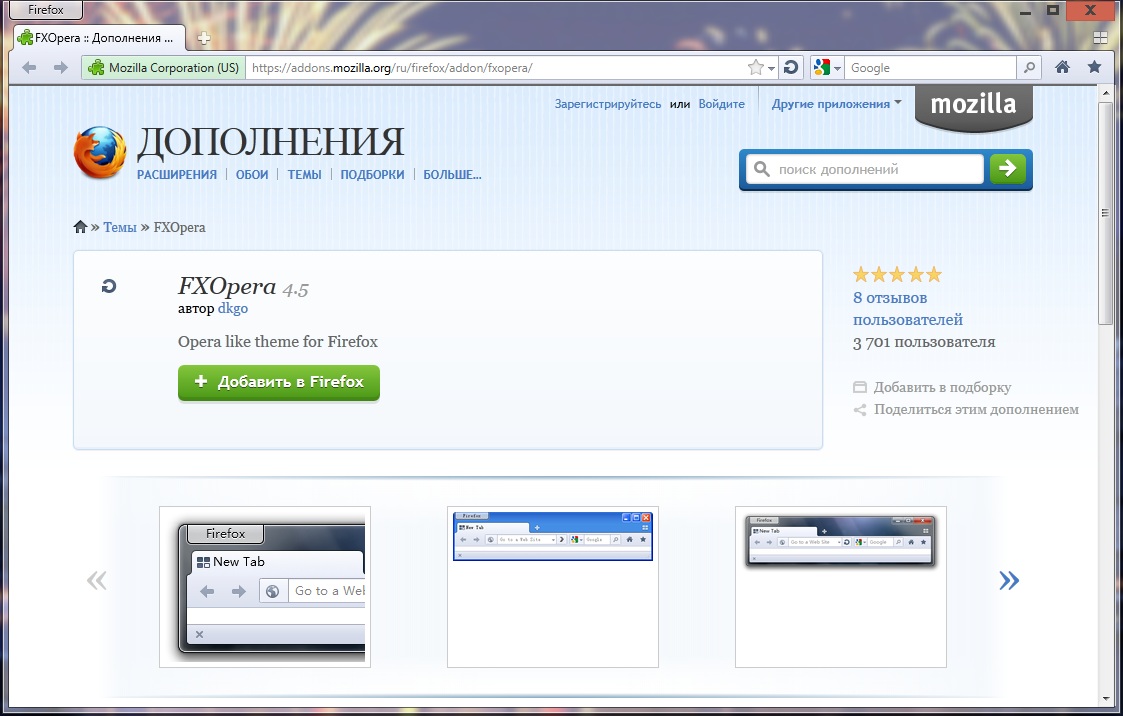Screen dimensions: 1123x716
Task: Open the РАСШИРЕНИЯ menu item
Action: pos(176,175)
